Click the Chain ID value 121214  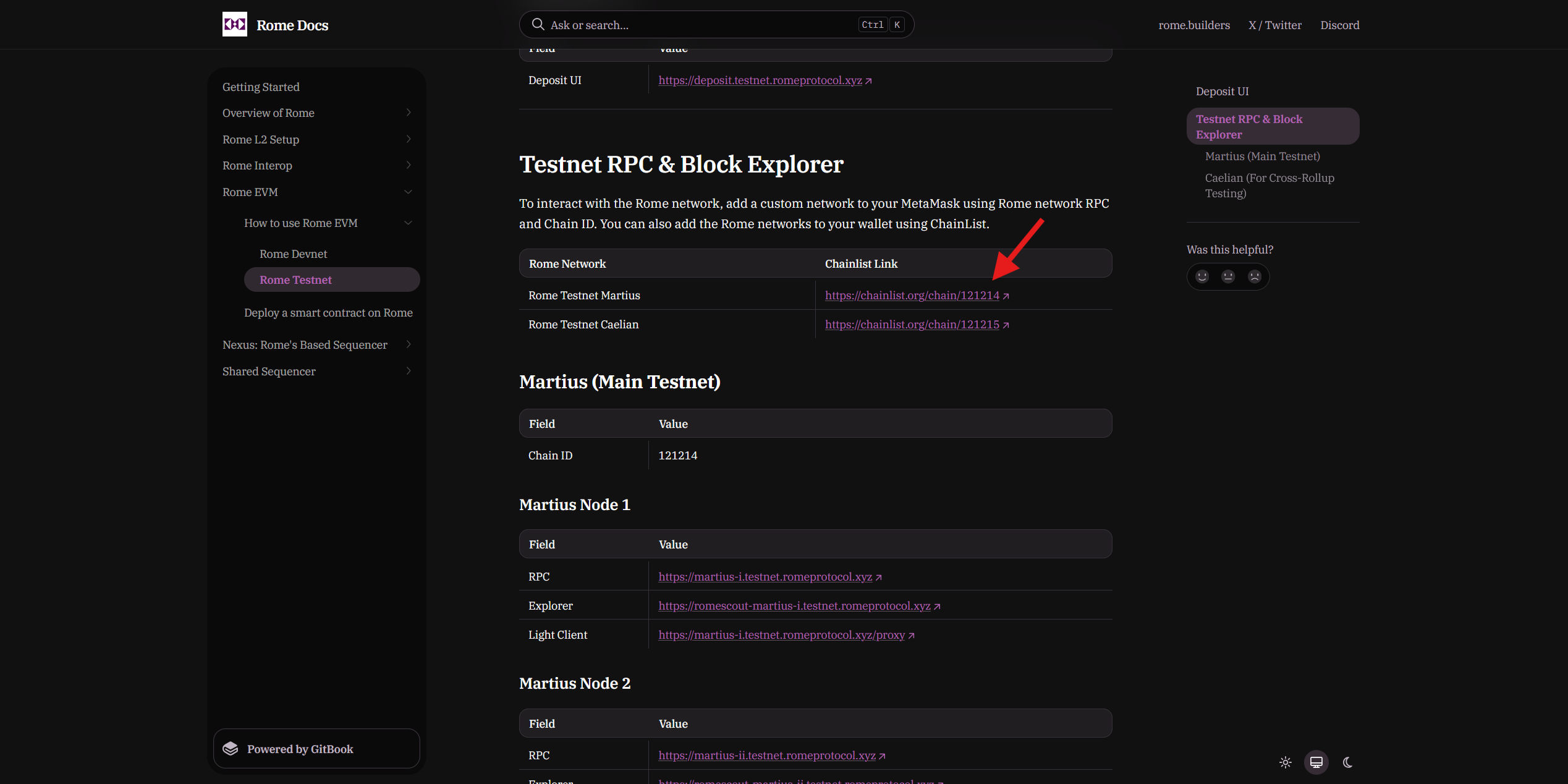tap(677, 455)
